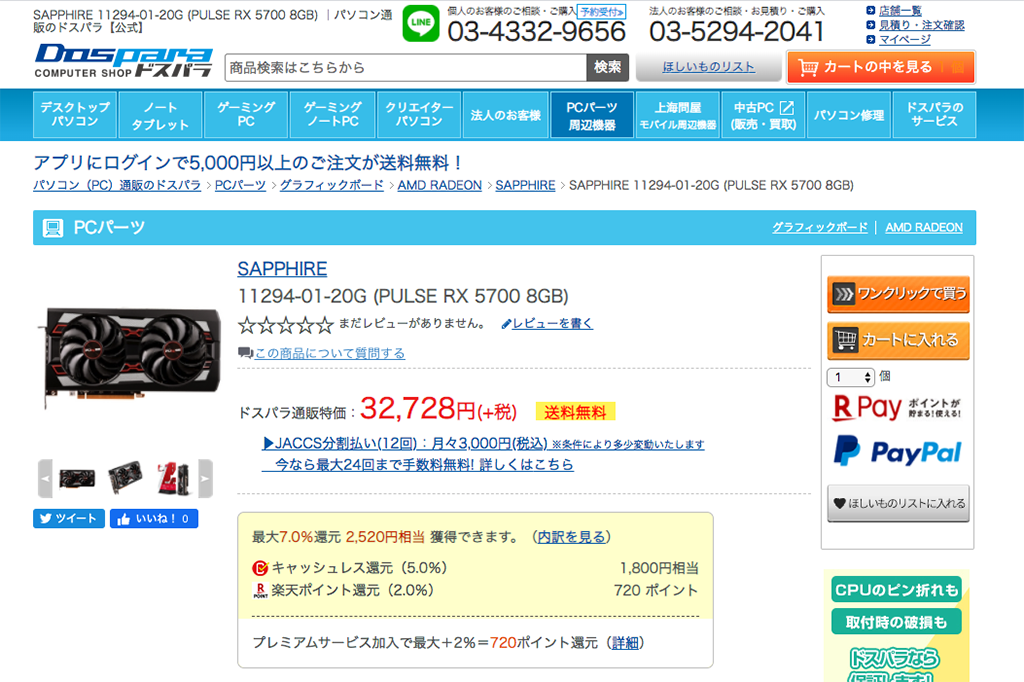The image size is (1024, 682).
Task: Buy now with ワンクリックで買う
Action: [898, 294]
